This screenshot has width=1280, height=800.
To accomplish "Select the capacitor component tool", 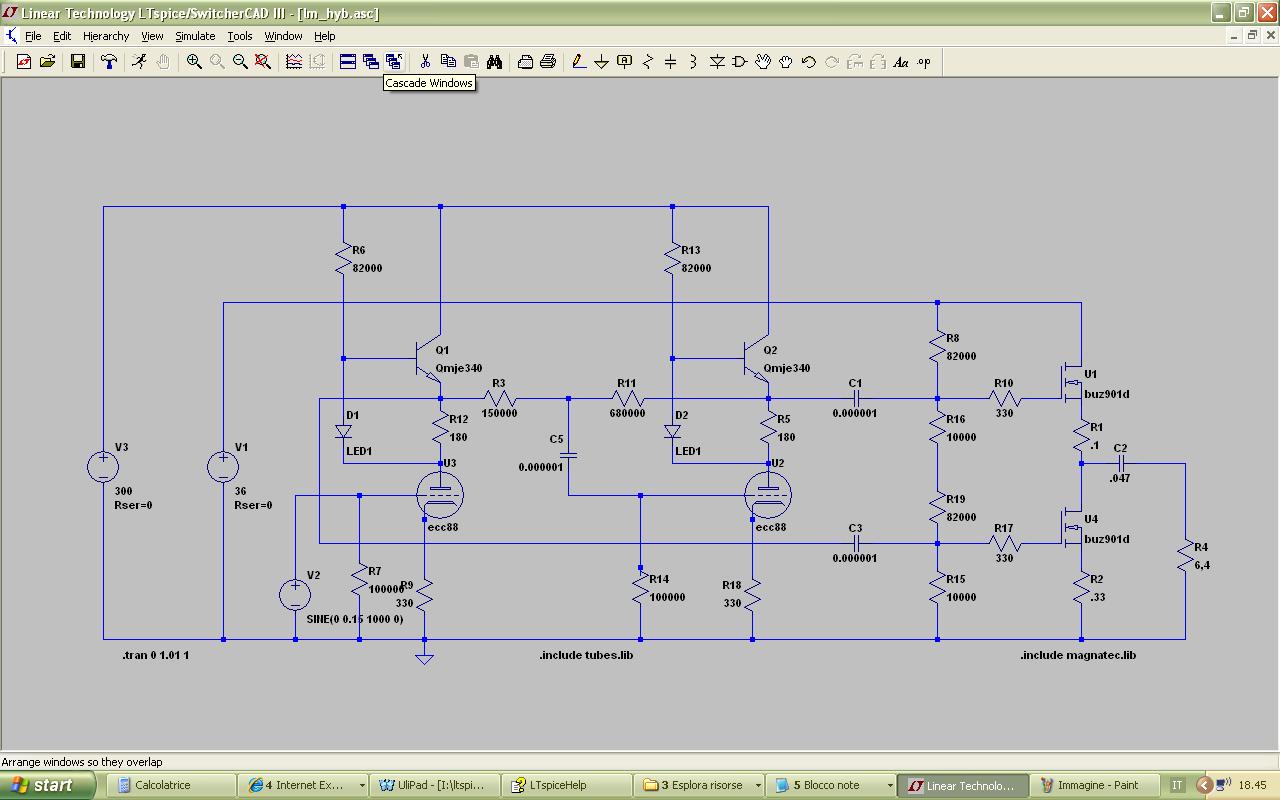I will [x=670, y=62].
